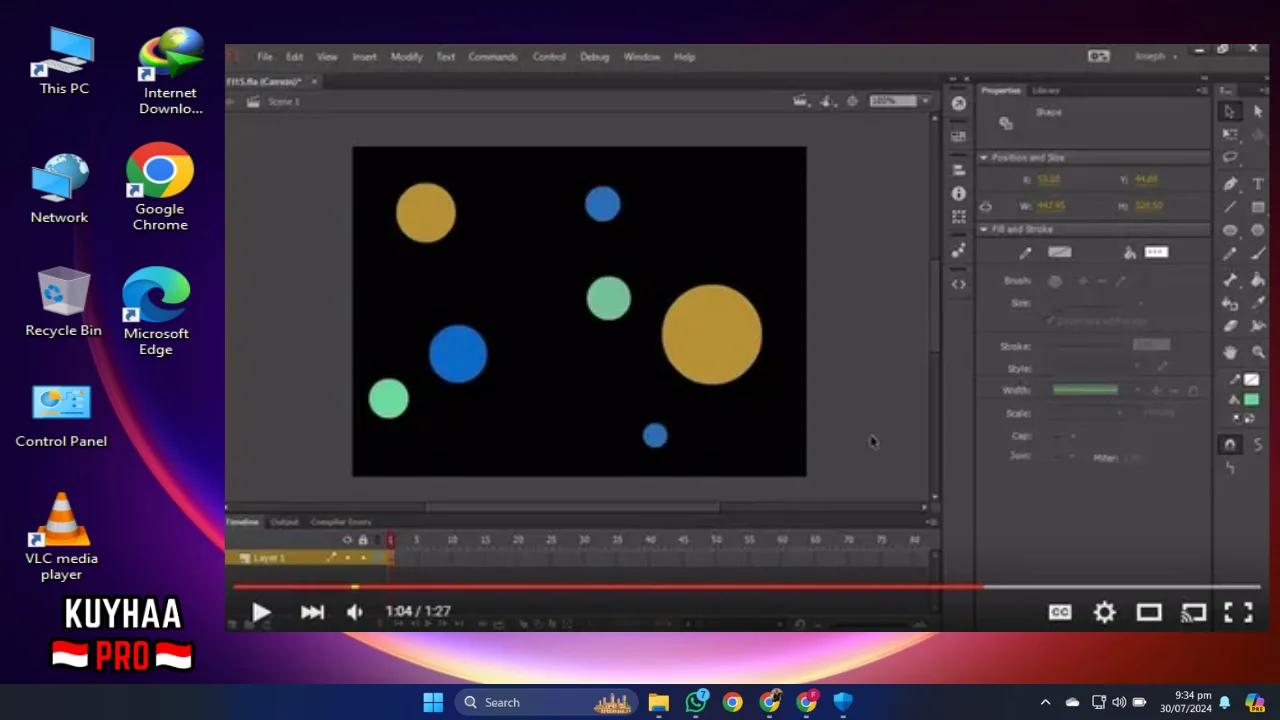Open the Insert menu in Animate
Image resolution: width=1280 pixels, height=720 pixels.
(364, 57)
